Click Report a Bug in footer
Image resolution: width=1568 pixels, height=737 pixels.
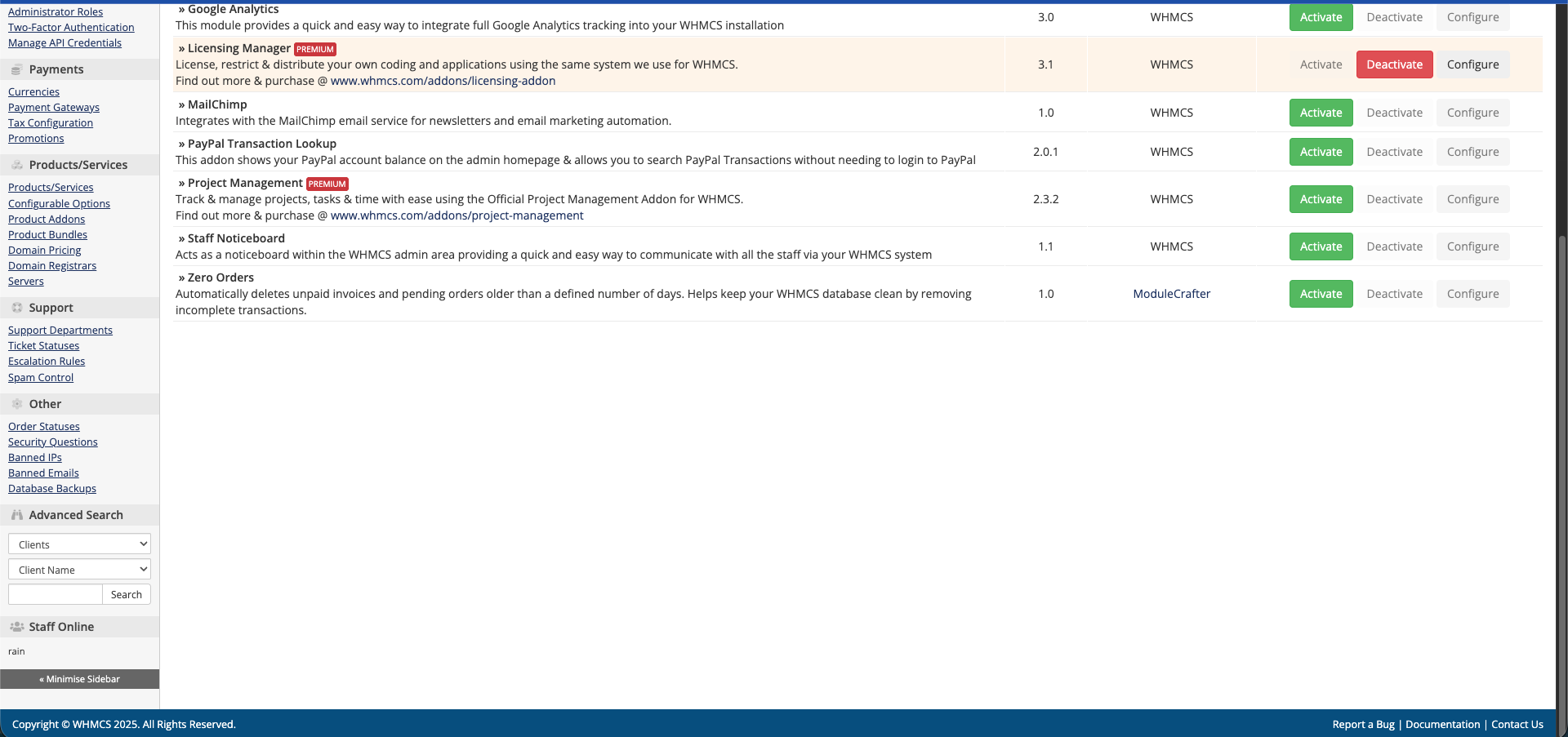click(1363, 725)
